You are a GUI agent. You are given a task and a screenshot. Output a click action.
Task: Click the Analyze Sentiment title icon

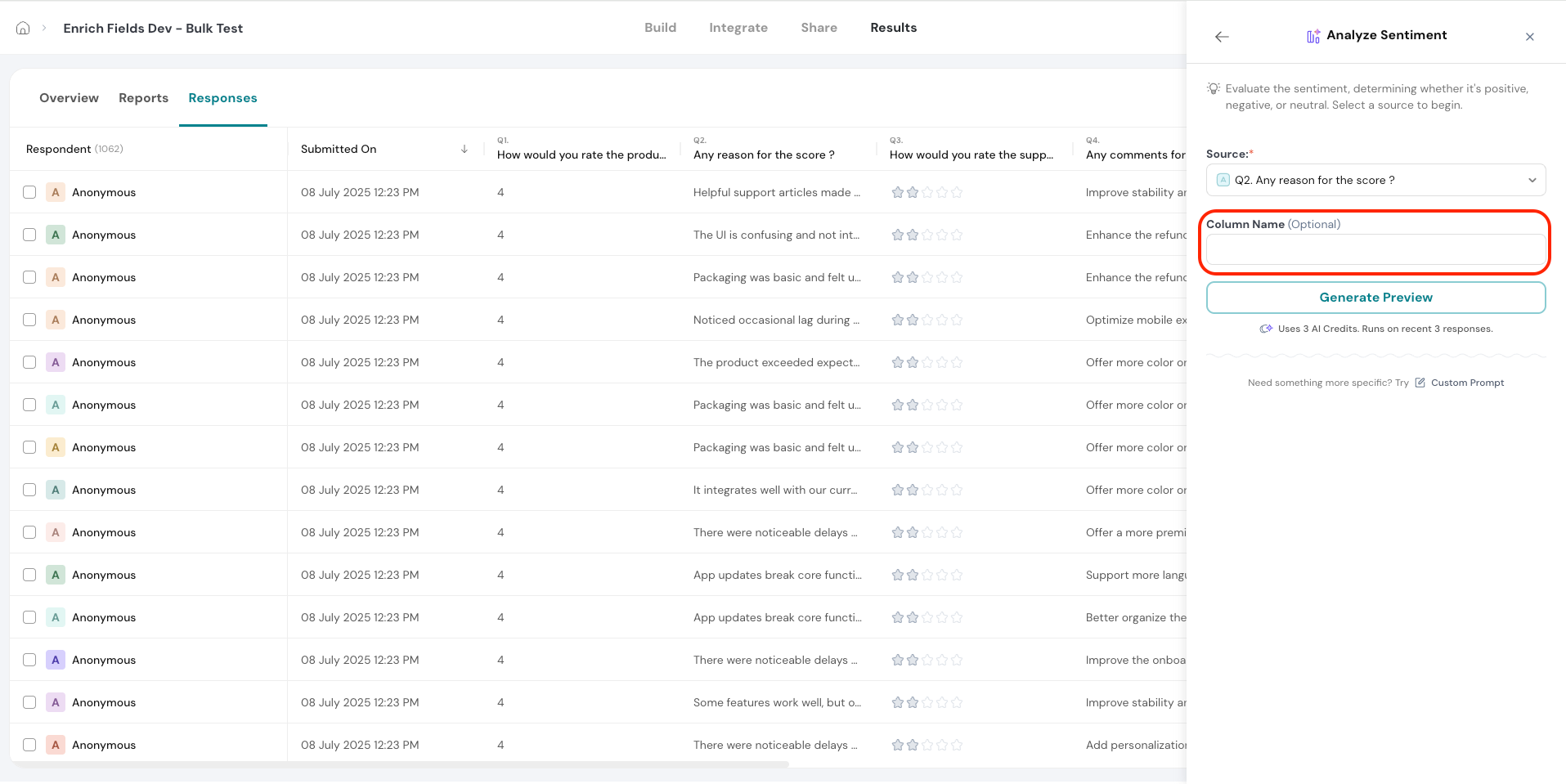[x=1312, y=36]
